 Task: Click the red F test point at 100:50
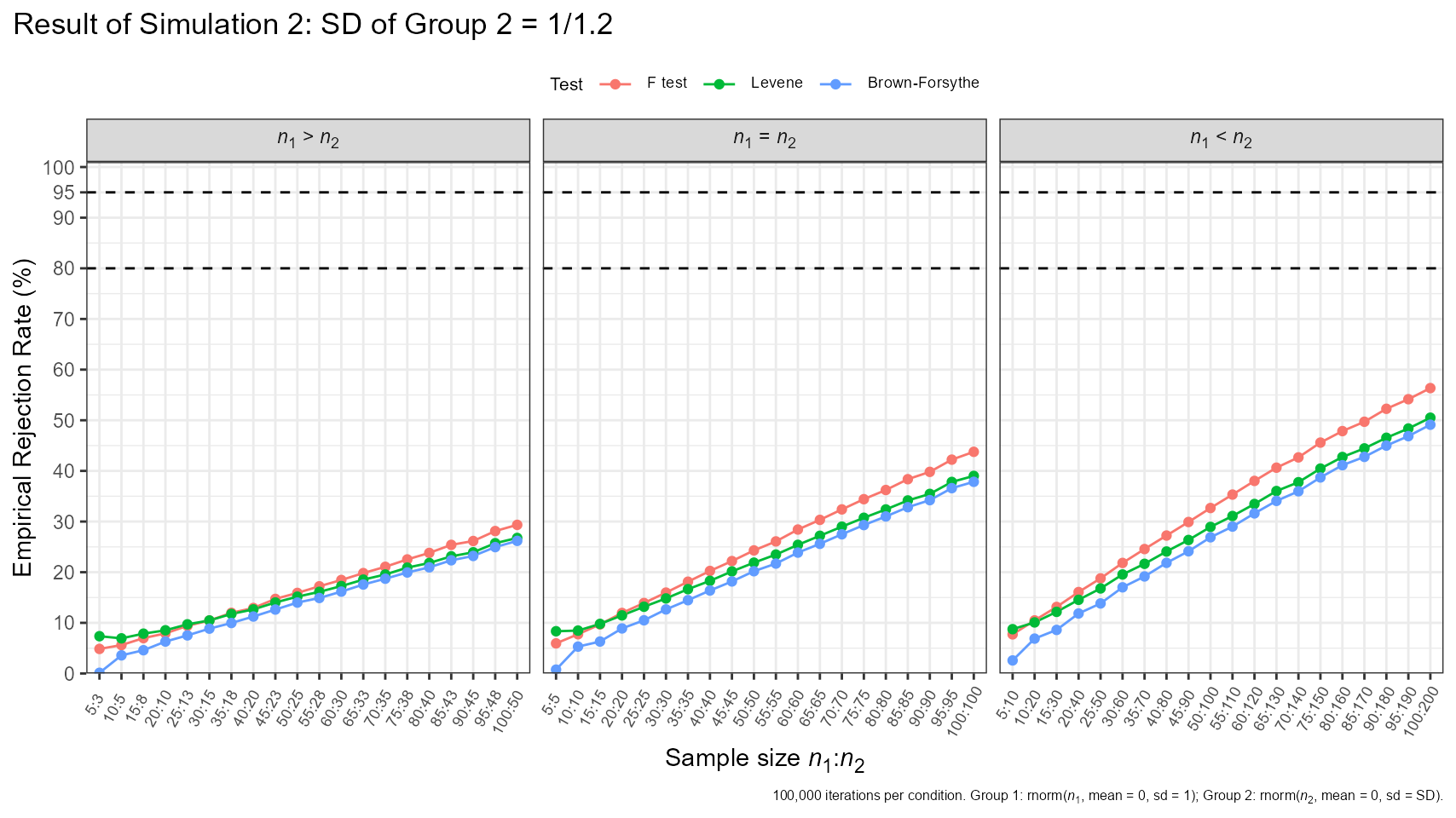tap(517, 525)
